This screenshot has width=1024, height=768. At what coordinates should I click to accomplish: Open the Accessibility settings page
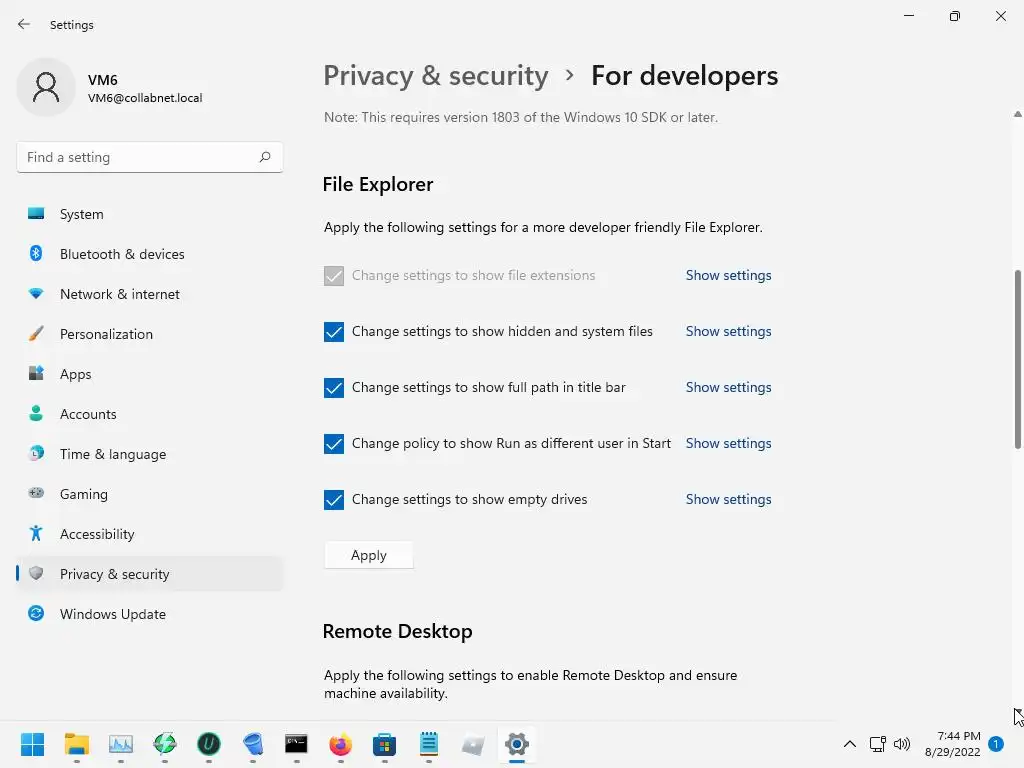click(97, 534)
